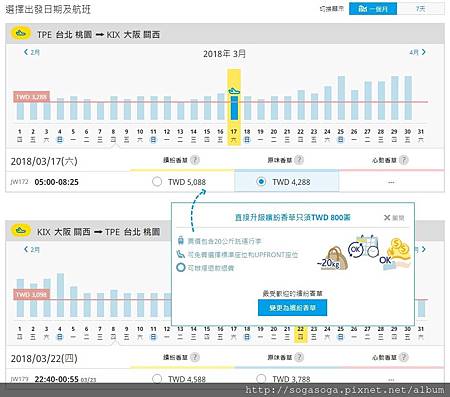450x397 pixels.
Task: Click 20kg bag illustration in popup
Action: pyautogui.click(x=333, y=259)
